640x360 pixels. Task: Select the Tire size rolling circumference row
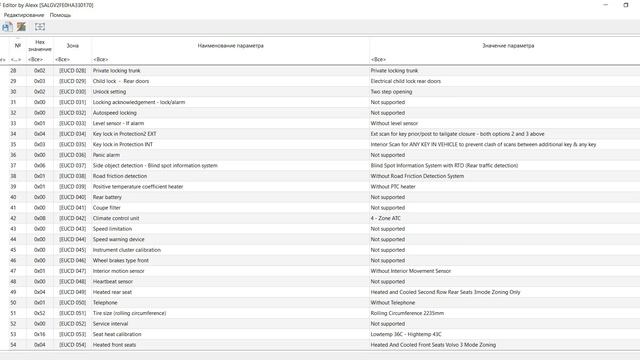pos(320,313)
